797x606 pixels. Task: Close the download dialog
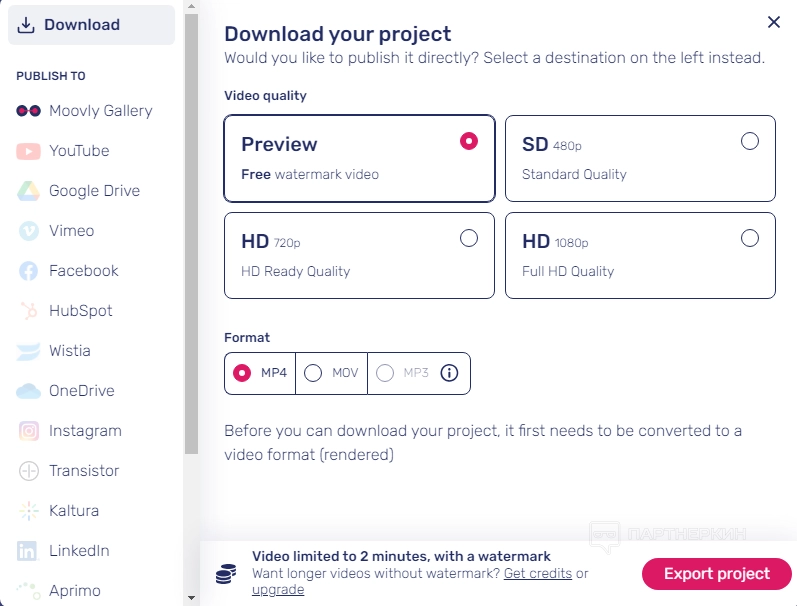[773, 22]
